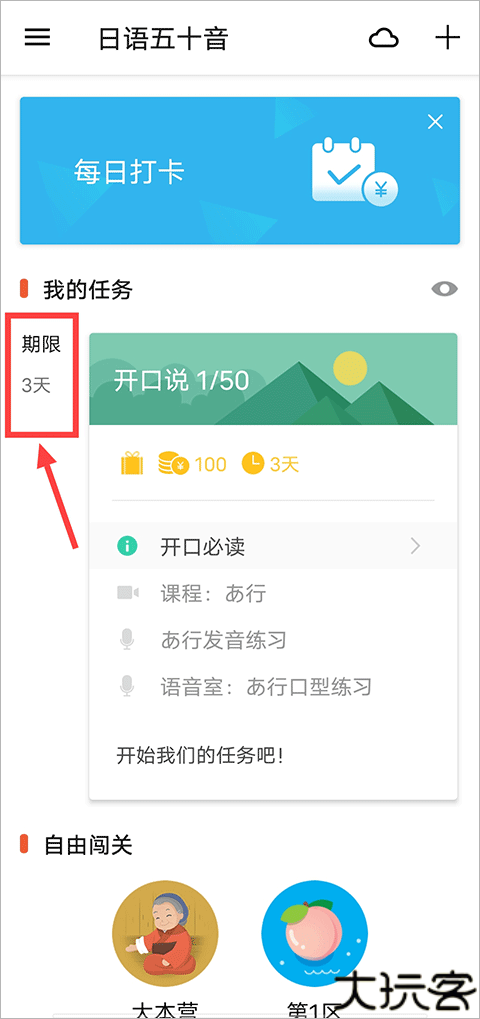This screenshot has width=480, height=1019.
Task: Tap the green info icon beside 开口必读
Action: (x=127, y=547)
